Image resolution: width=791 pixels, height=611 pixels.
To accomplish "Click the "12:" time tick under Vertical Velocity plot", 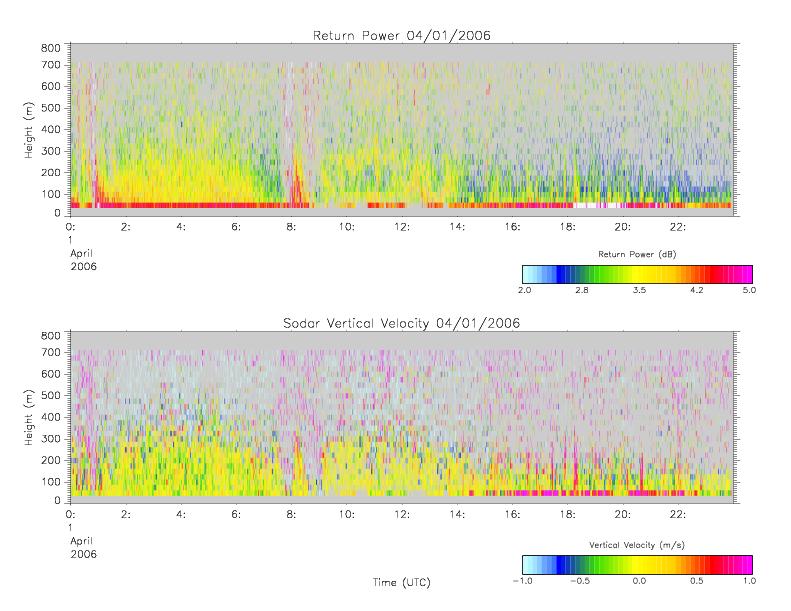I will (x=402, y=514).
